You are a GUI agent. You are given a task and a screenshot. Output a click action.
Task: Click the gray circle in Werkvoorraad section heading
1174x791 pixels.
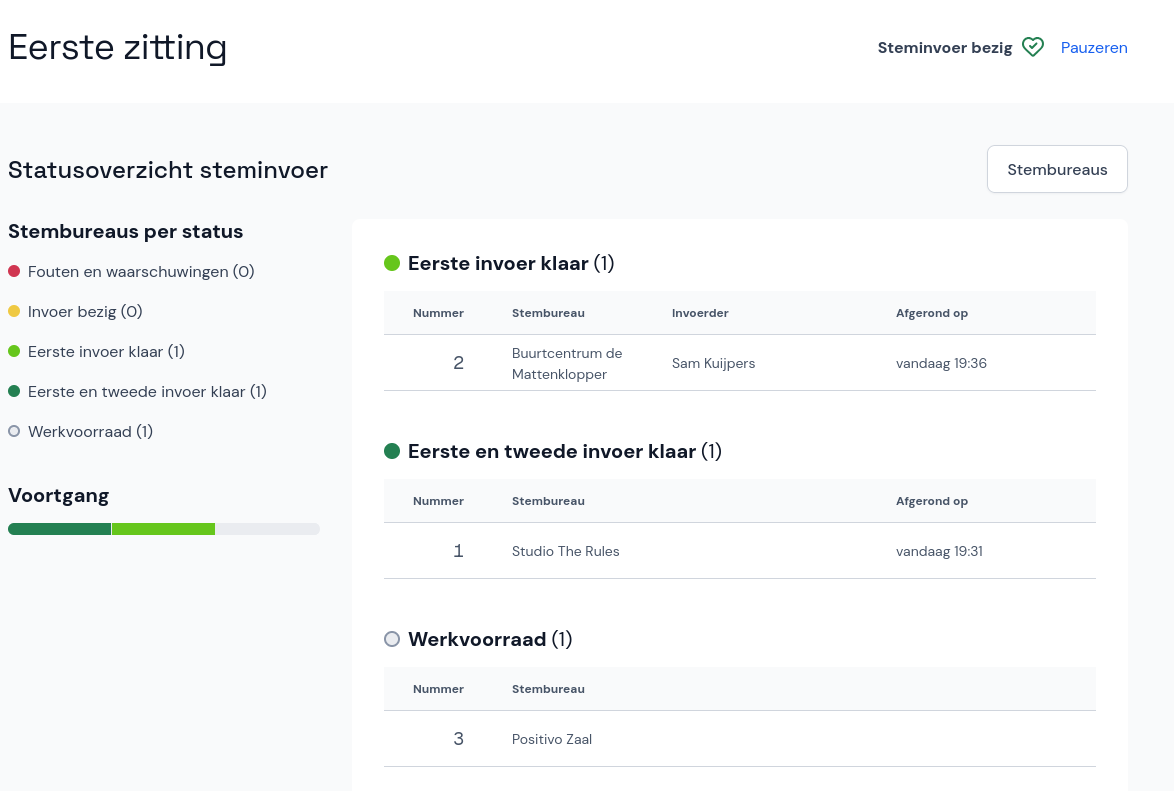(392, 639)
